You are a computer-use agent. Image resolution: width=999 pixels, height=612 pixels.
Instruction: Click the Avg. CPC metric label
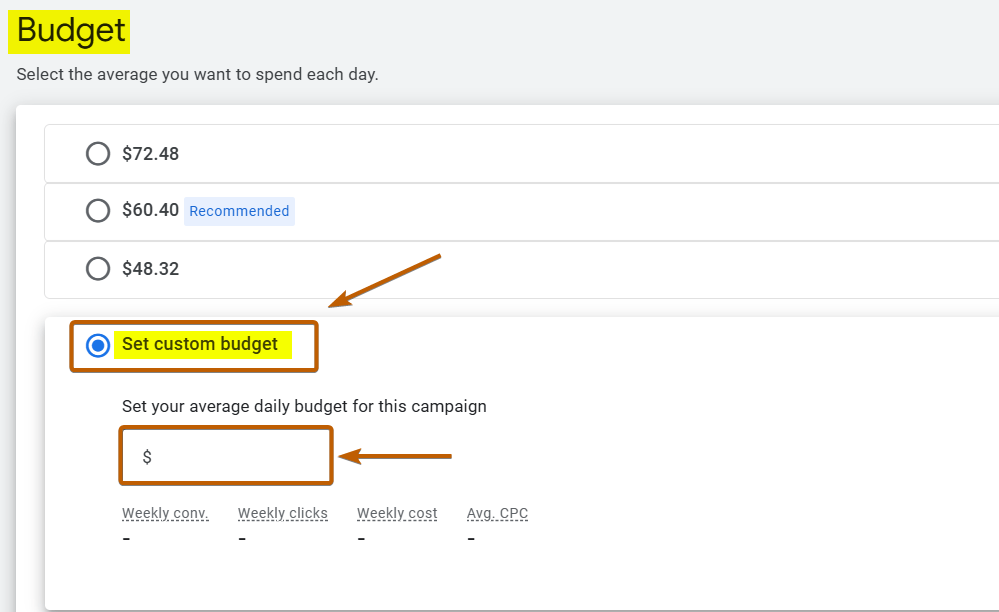[497, 513]
